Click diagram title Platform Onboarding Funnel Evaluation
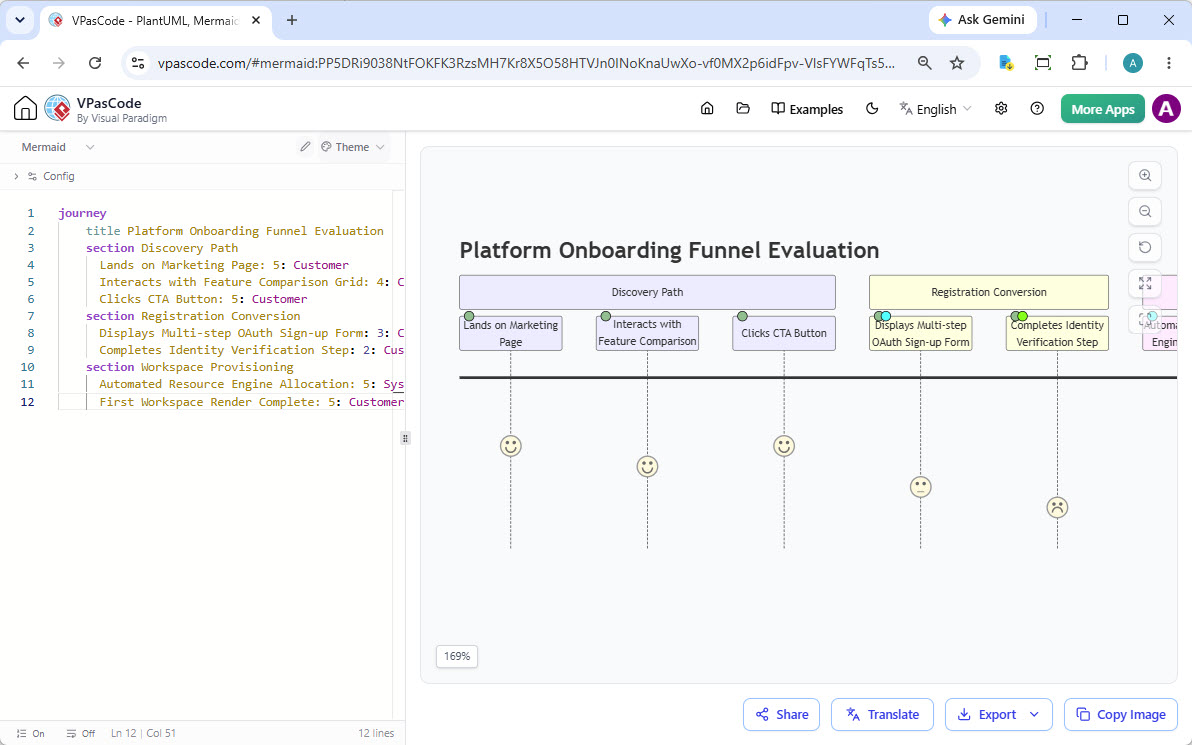 [669, 250]
